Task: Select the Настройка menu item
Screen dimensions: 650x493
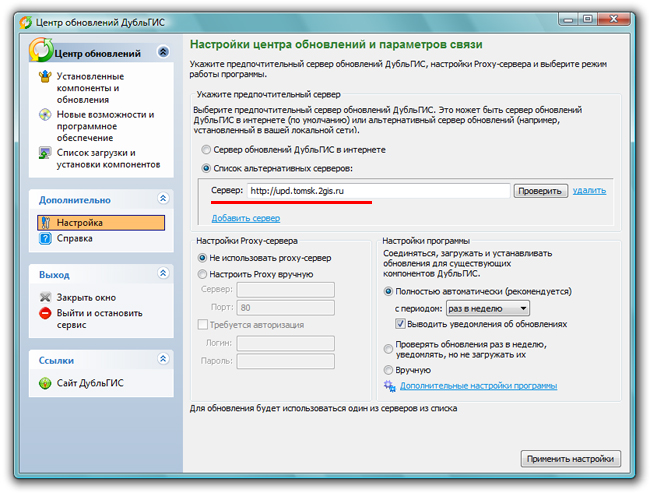Action: click(x=101, y=223)
